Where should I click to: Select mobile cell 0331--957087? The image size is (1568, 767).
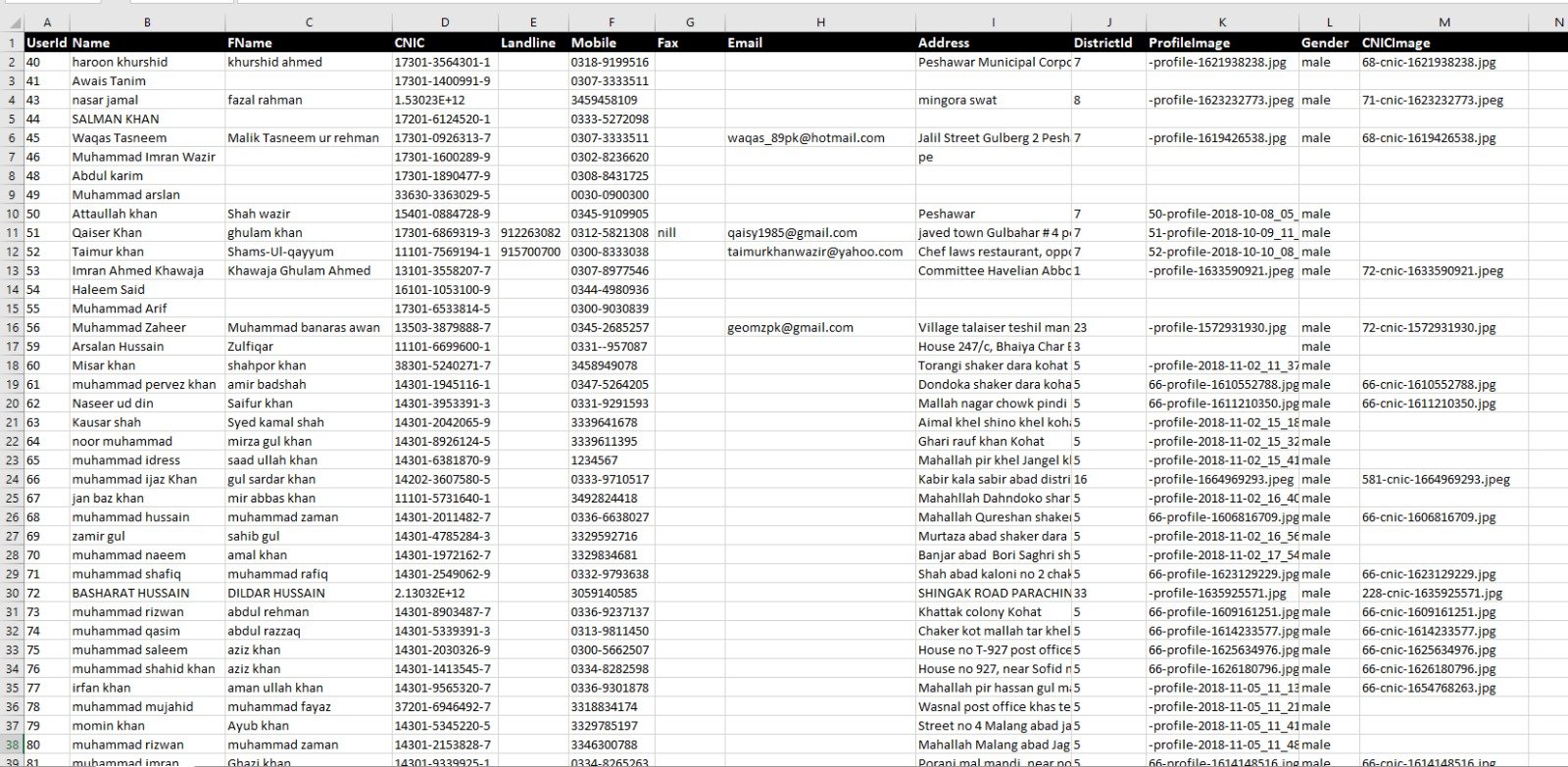[x=612, y=347]
